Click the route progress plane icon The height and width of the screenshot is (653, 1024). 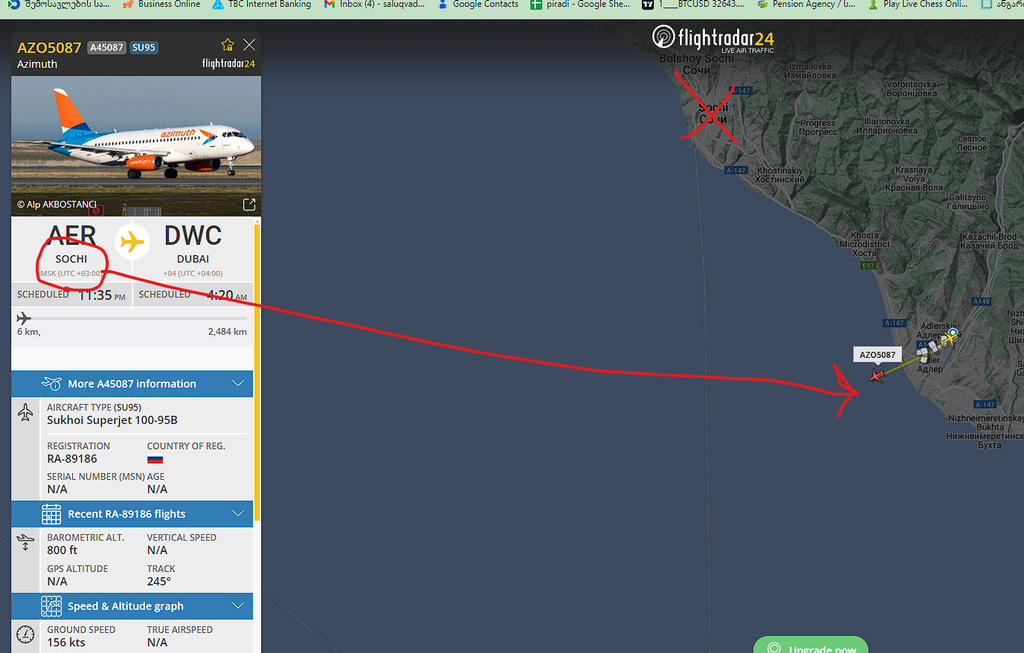pyautogui.click(x=24, y=318)
